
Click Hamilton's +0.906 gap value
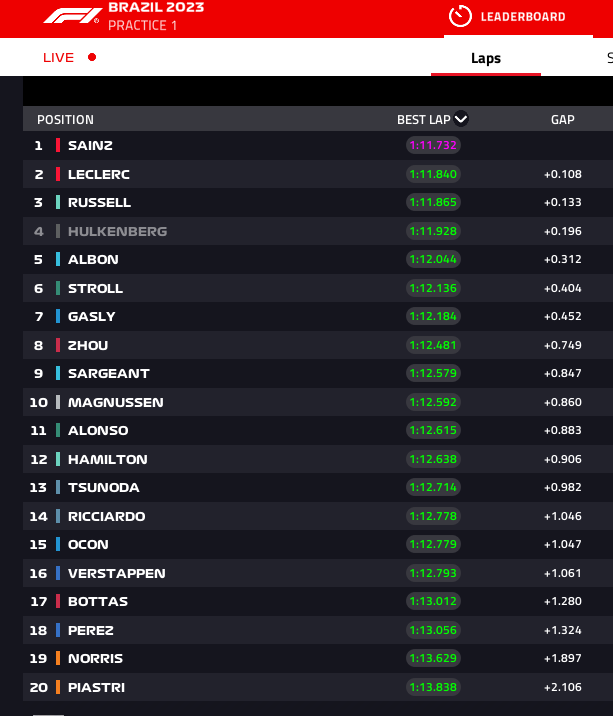563,459
